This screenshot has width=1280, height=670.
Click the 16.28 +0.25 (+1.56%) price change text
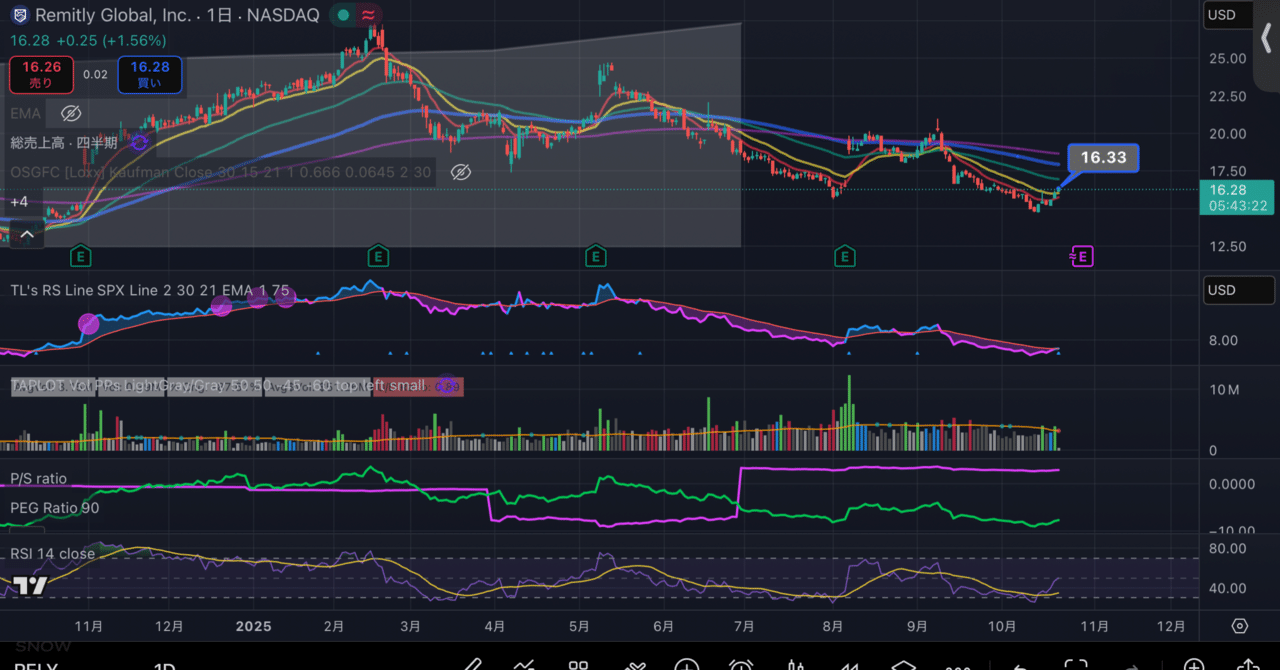(x=88, y=40)
